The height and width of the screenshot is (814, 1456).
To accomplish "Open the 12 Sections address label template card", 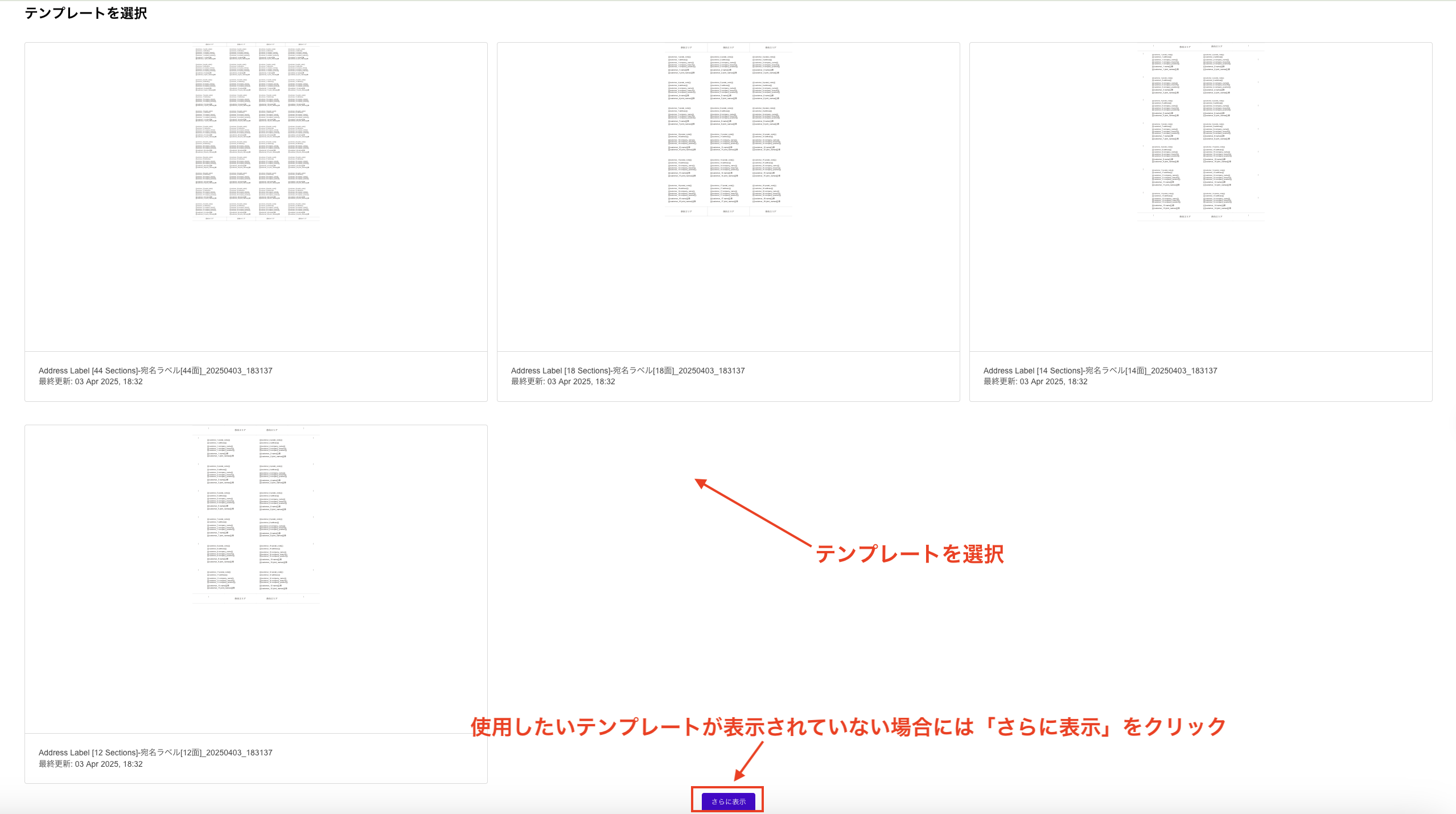I will point(256,603).
